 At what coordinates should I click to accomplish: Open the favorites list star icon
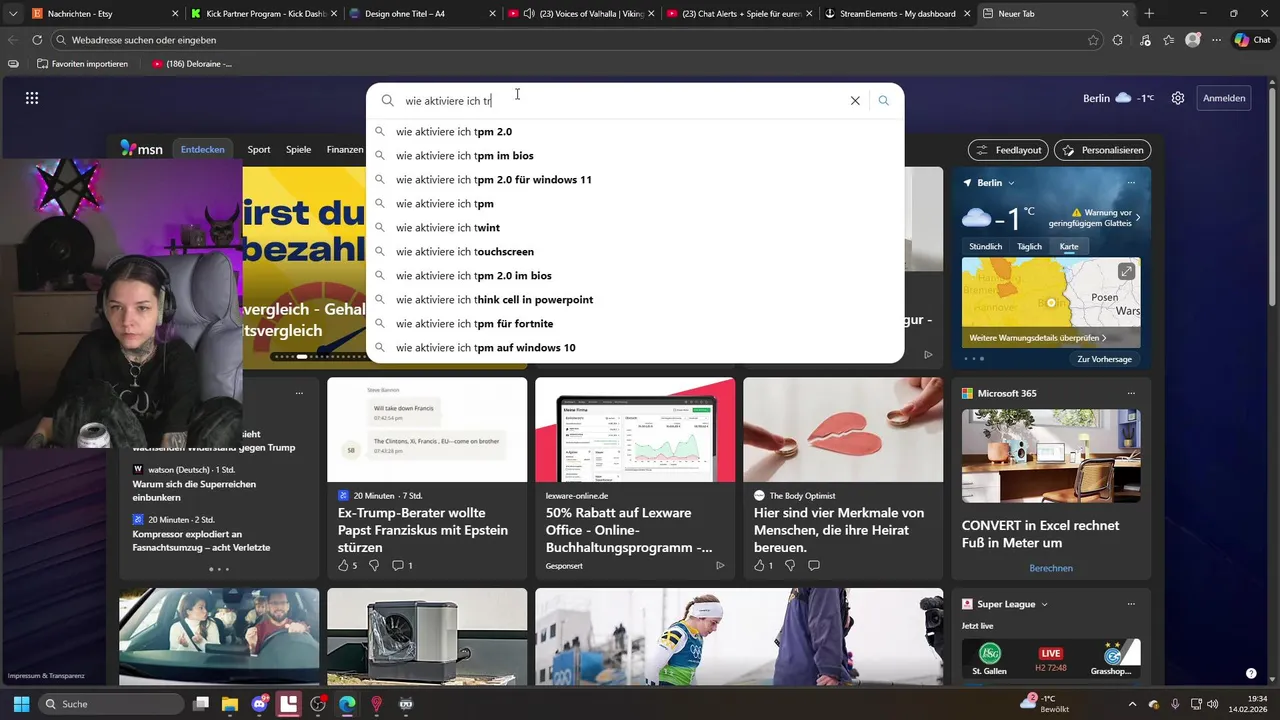click(1168, 40)
